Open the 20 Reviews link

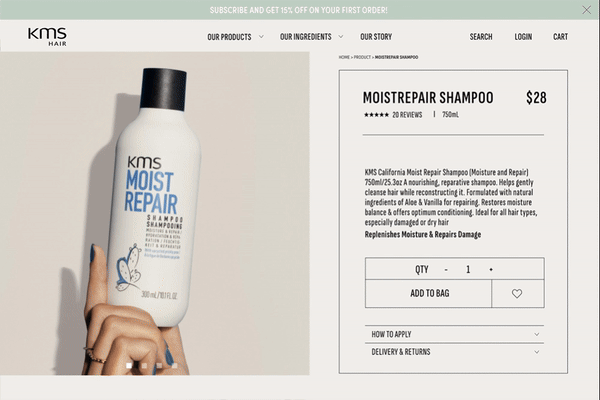tap(407, 115)
